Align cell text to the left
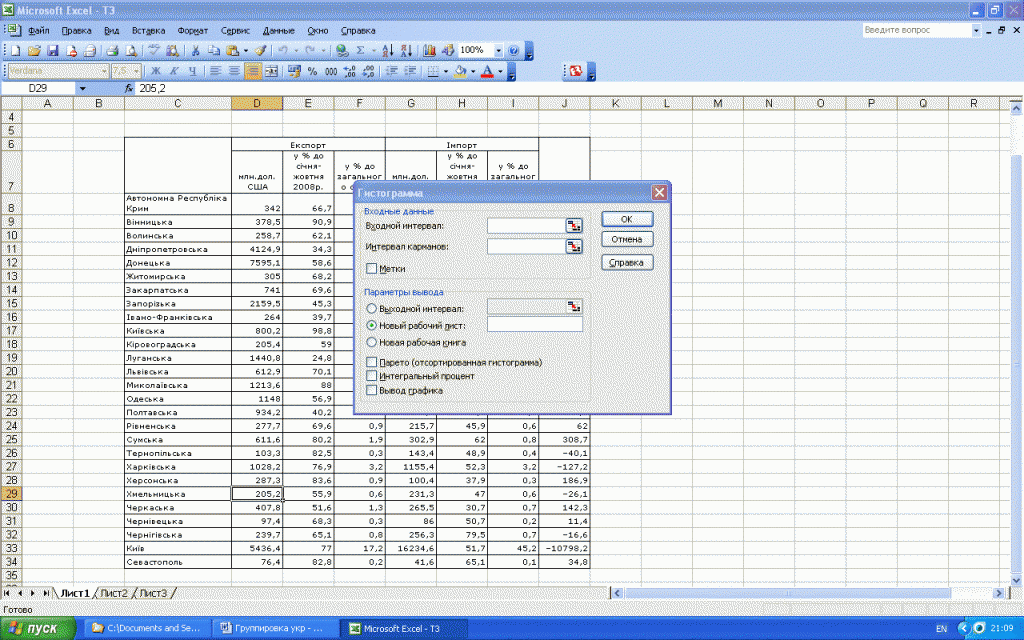 [216, 71]
